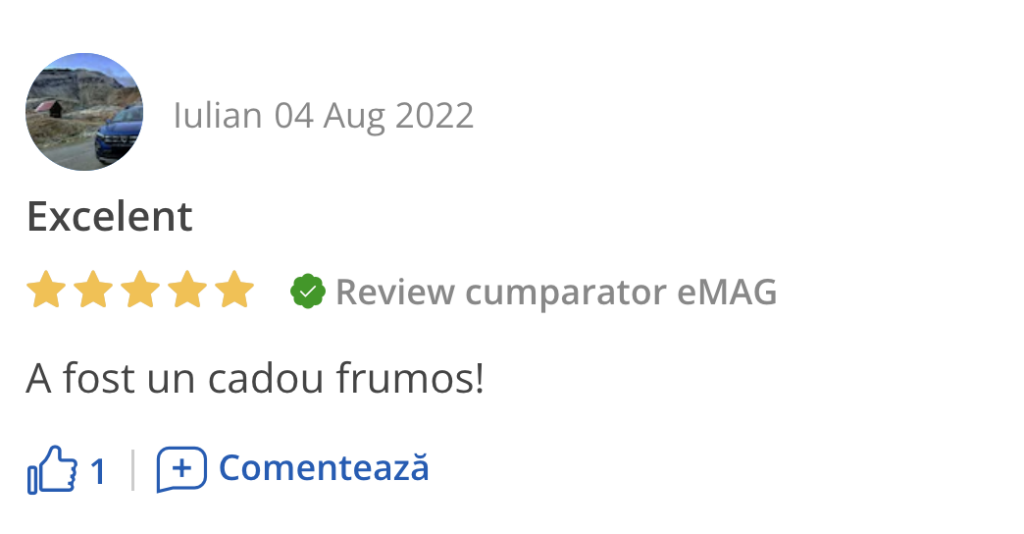This screenshot has width=1024, height=534.
Task: Open Iulian's circular profile avatar
Action: (84, 112)
